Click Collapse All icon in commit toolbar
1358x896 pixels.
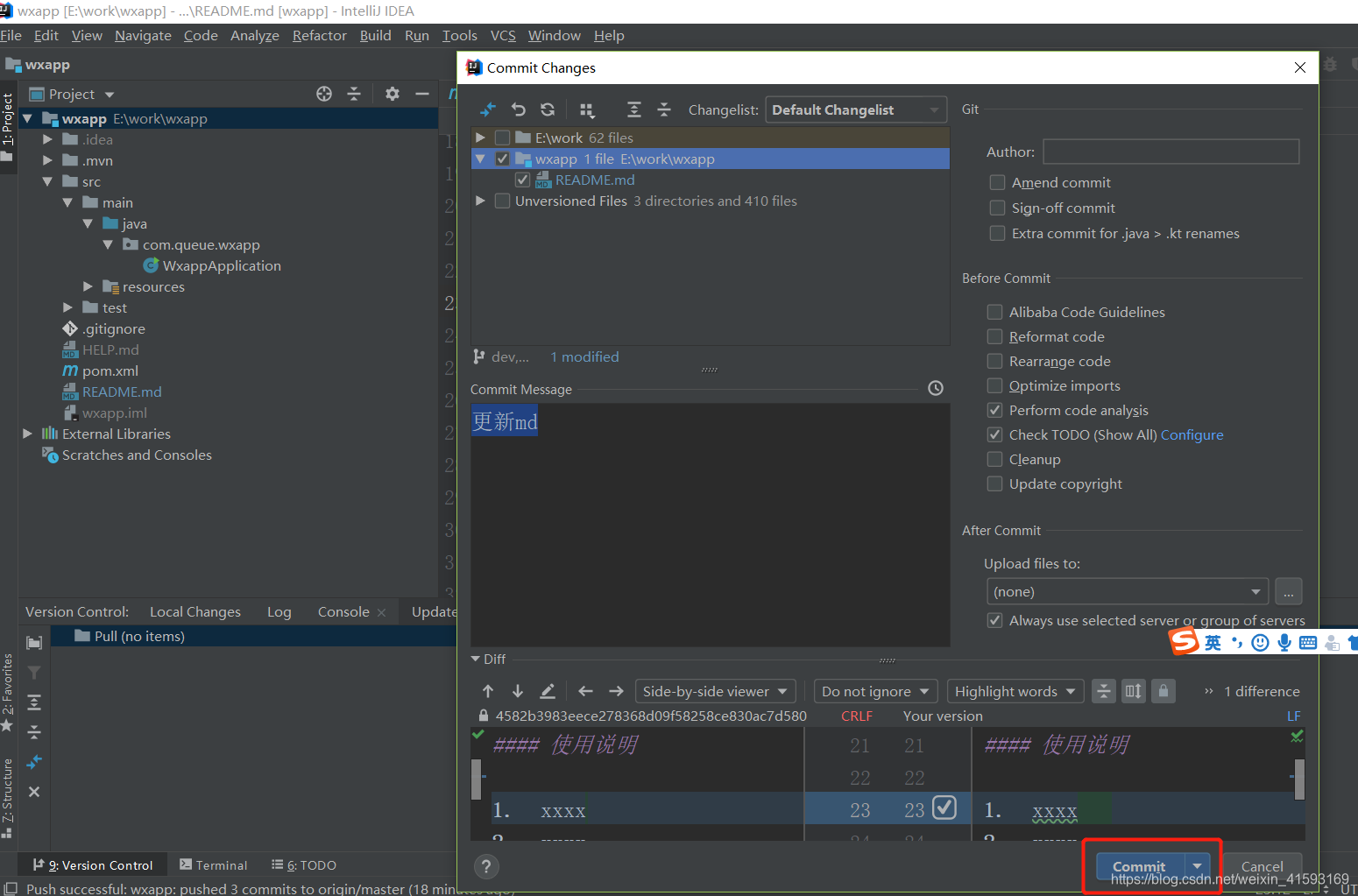click(x=664, y=109)
